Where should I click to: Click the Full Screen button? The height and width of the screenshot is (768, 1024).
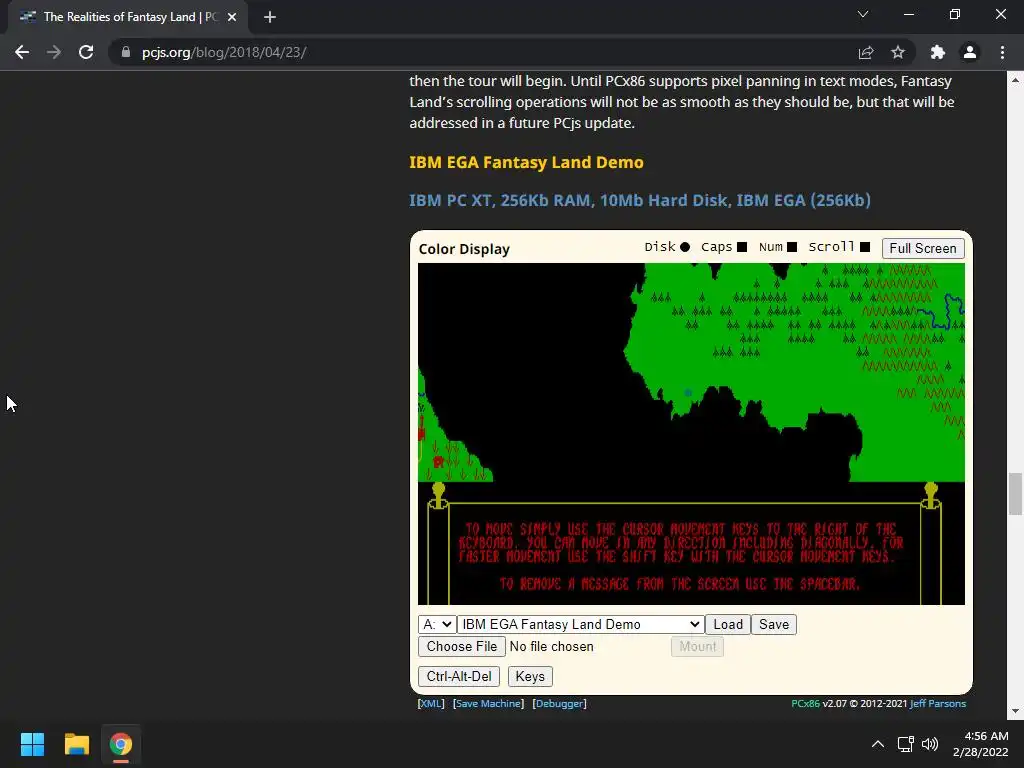coord(923,248)
